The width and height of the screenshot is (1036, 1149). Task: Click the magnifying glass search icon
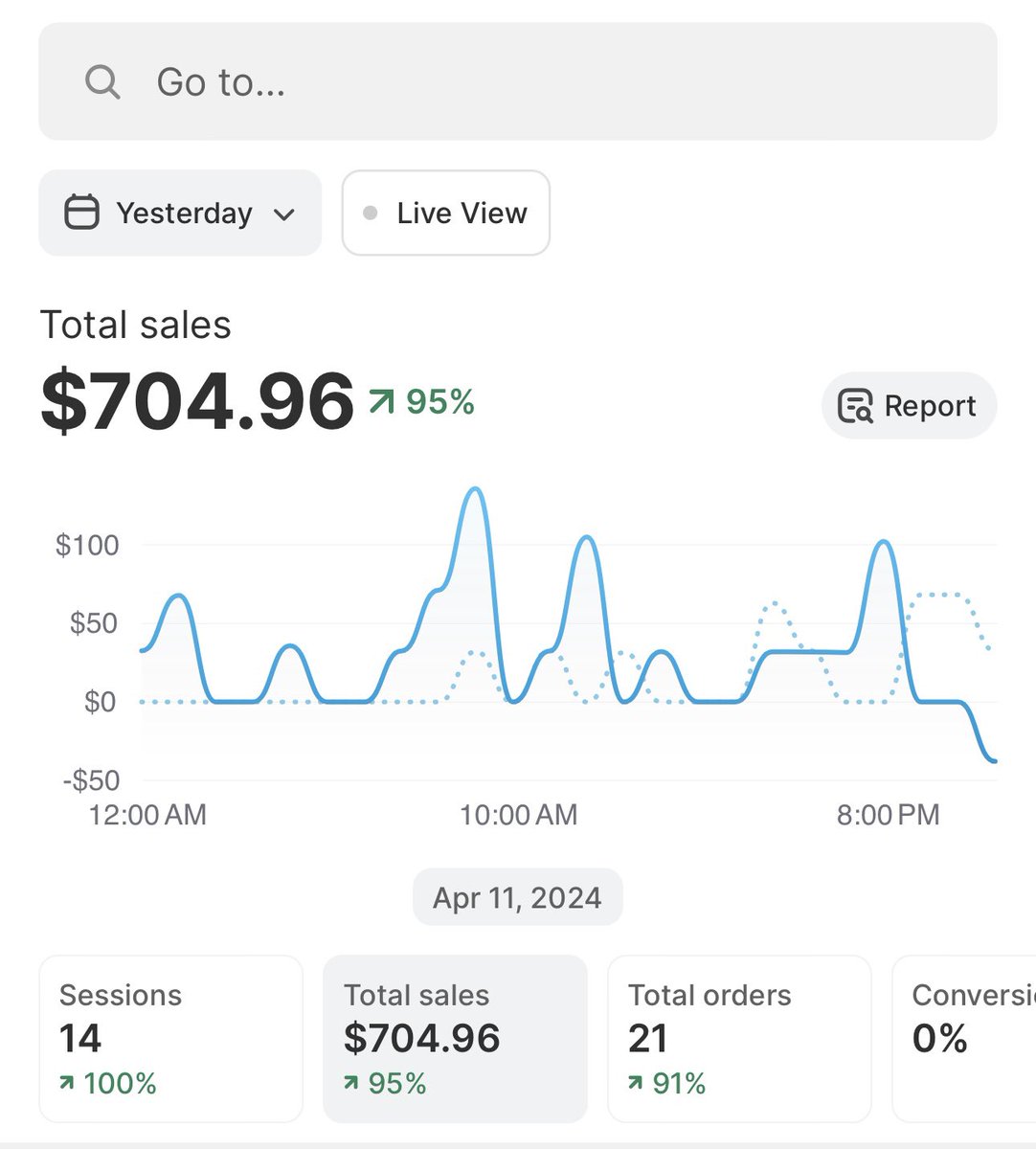point(102,82)
